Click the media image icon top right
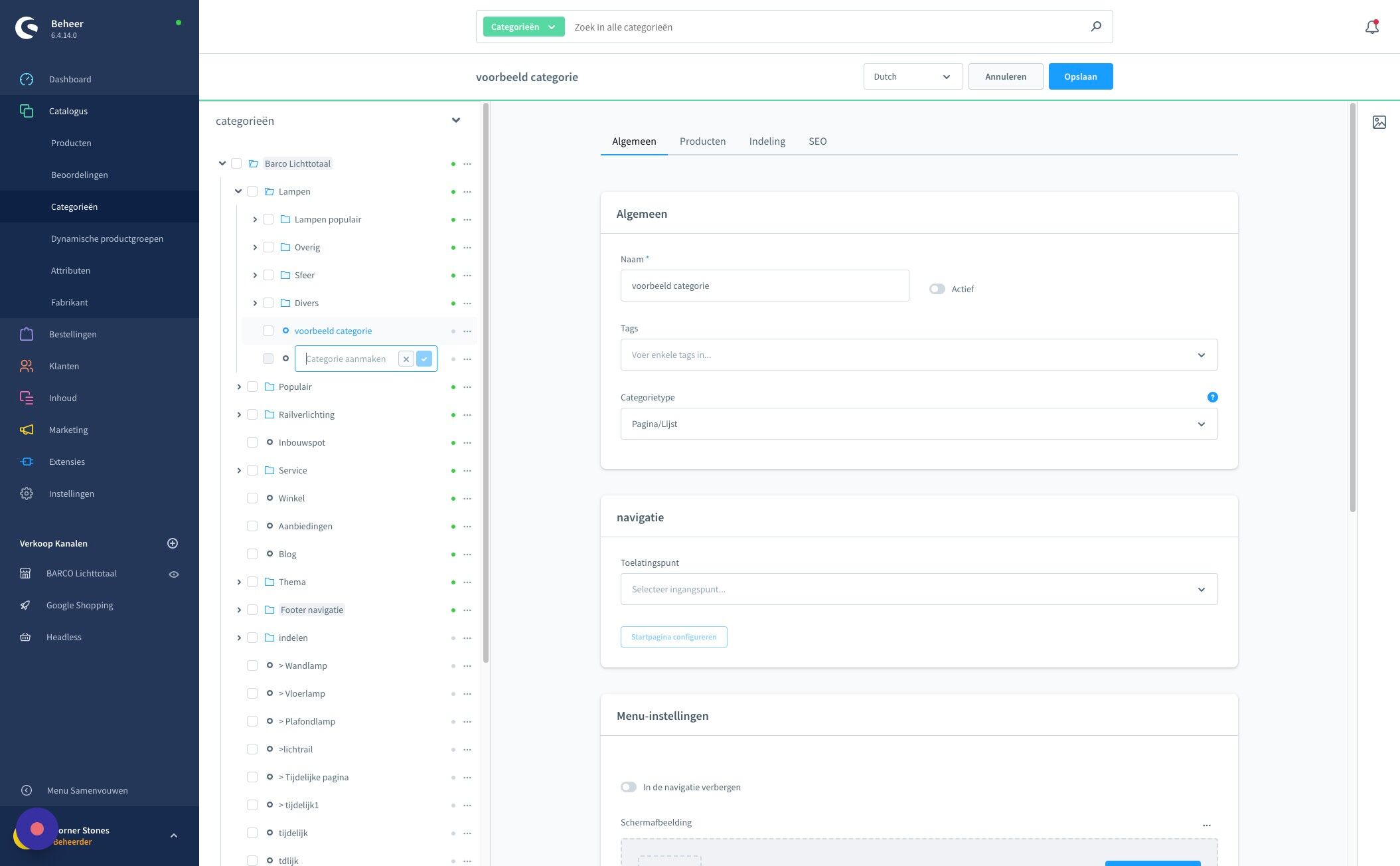This screenshot has height=866, width=1400. pyautogui.click(x=1379, y=122)
